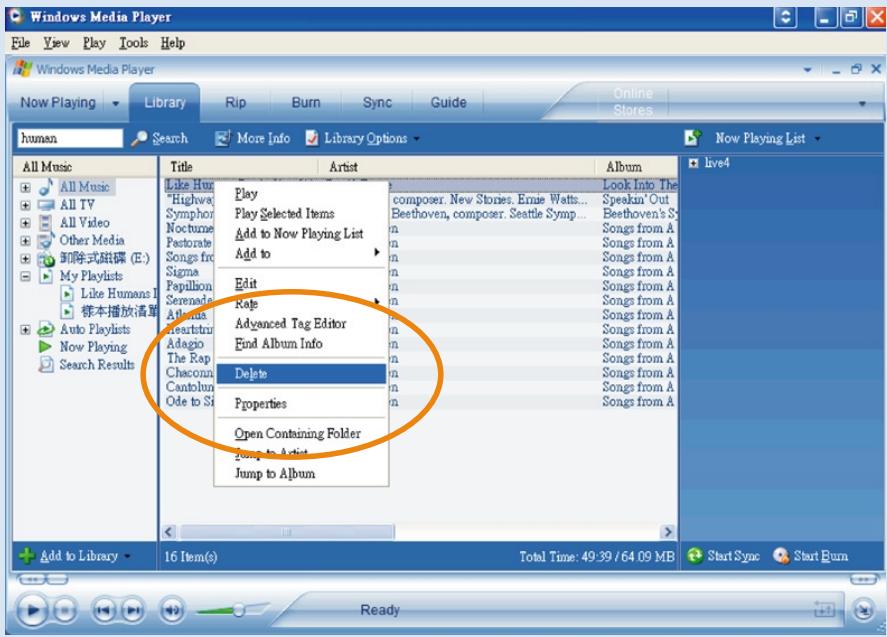Open the Add to submenu

click(302, 253)
